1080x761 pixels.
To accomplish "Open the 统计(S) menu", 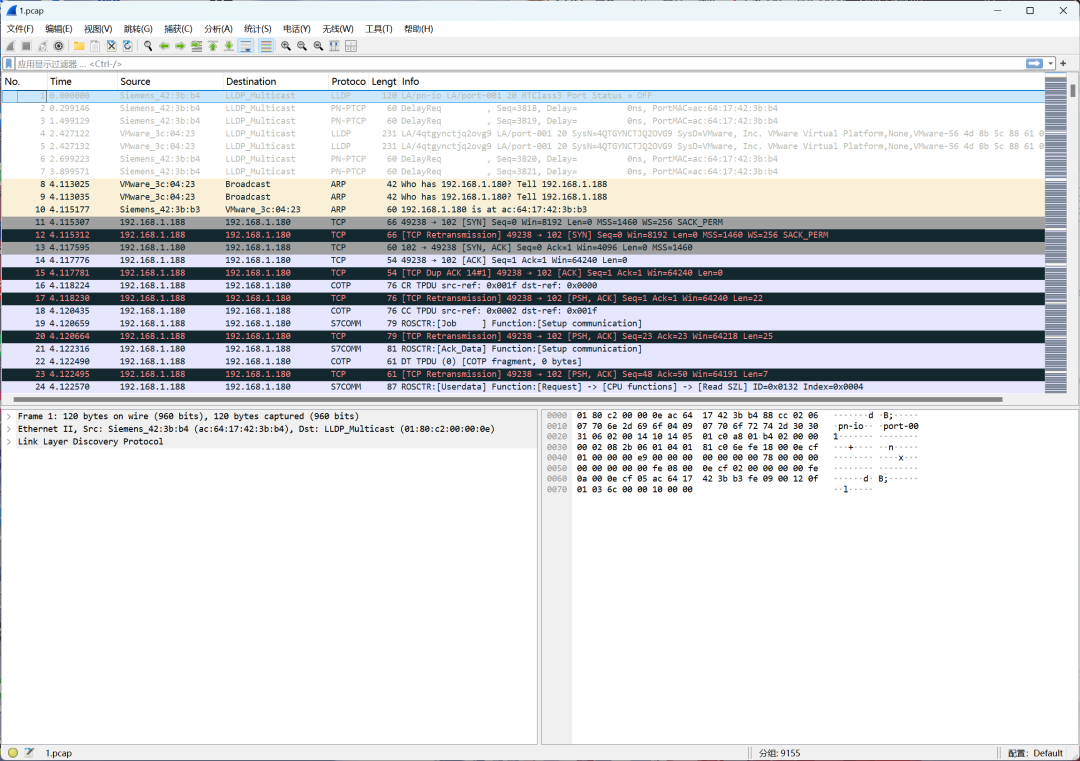I will 258,29.
